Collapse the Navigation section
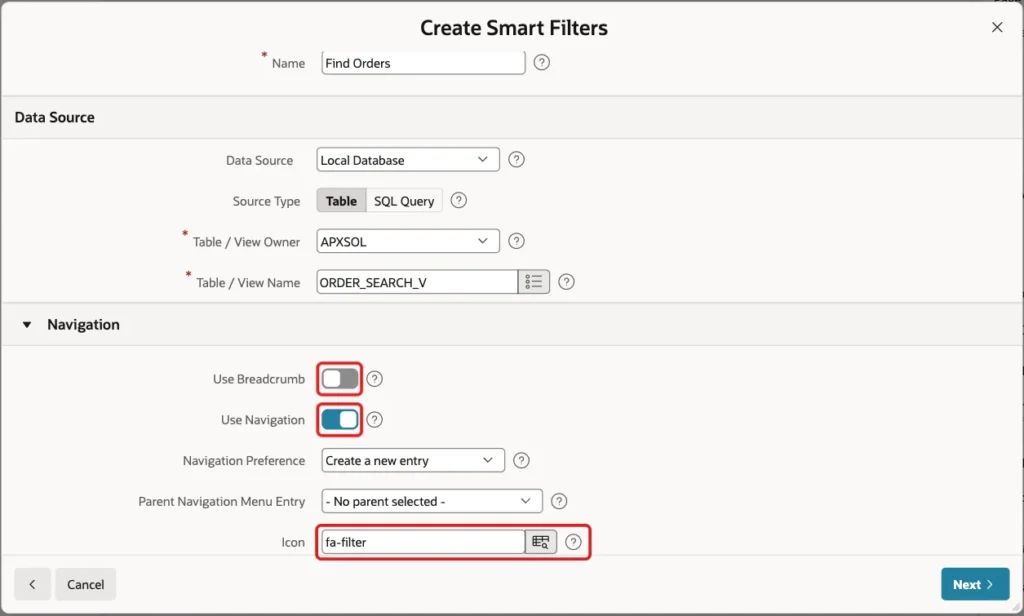 [27, 325]
